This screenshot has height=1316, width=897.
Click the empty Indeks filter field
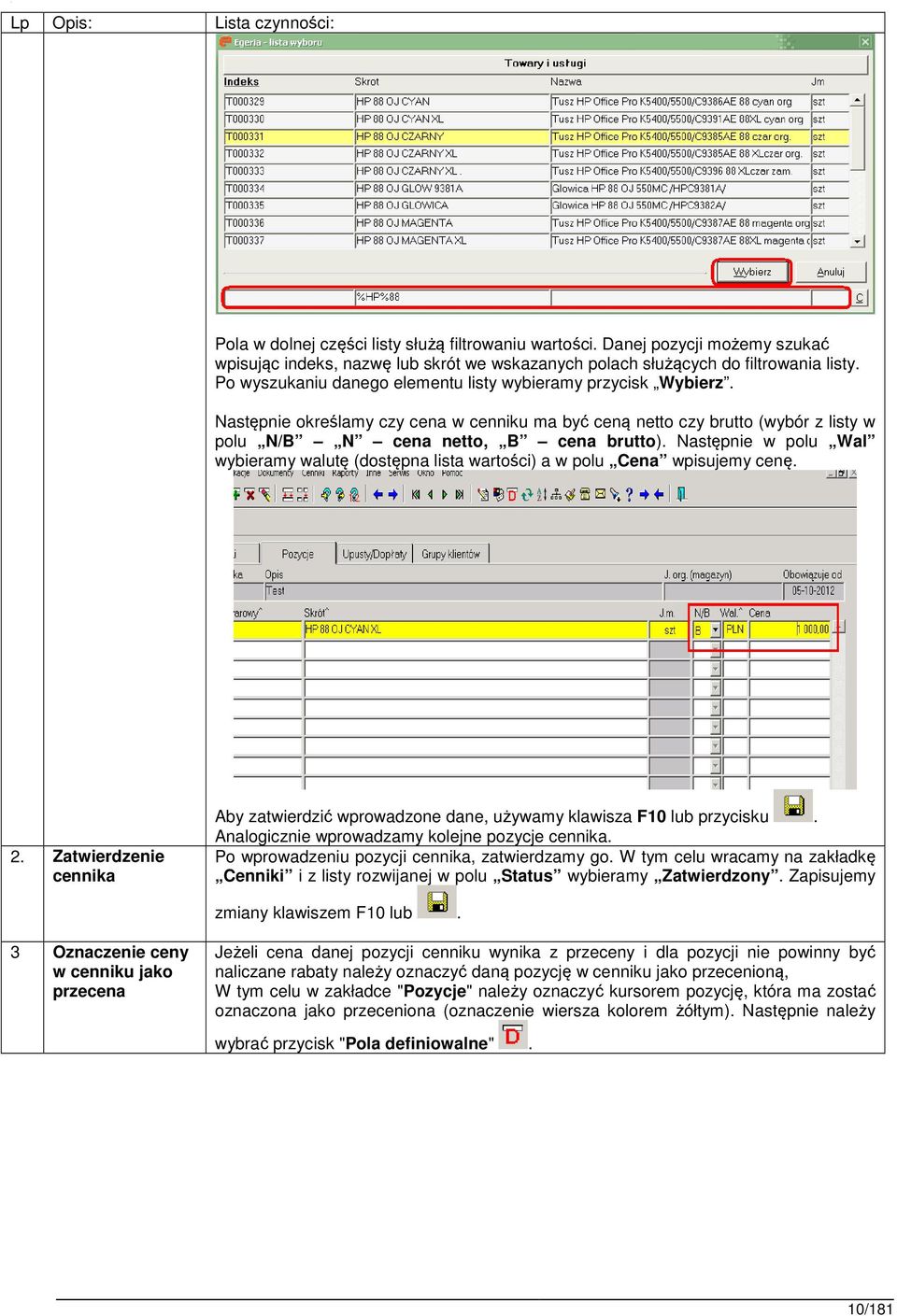289,297
